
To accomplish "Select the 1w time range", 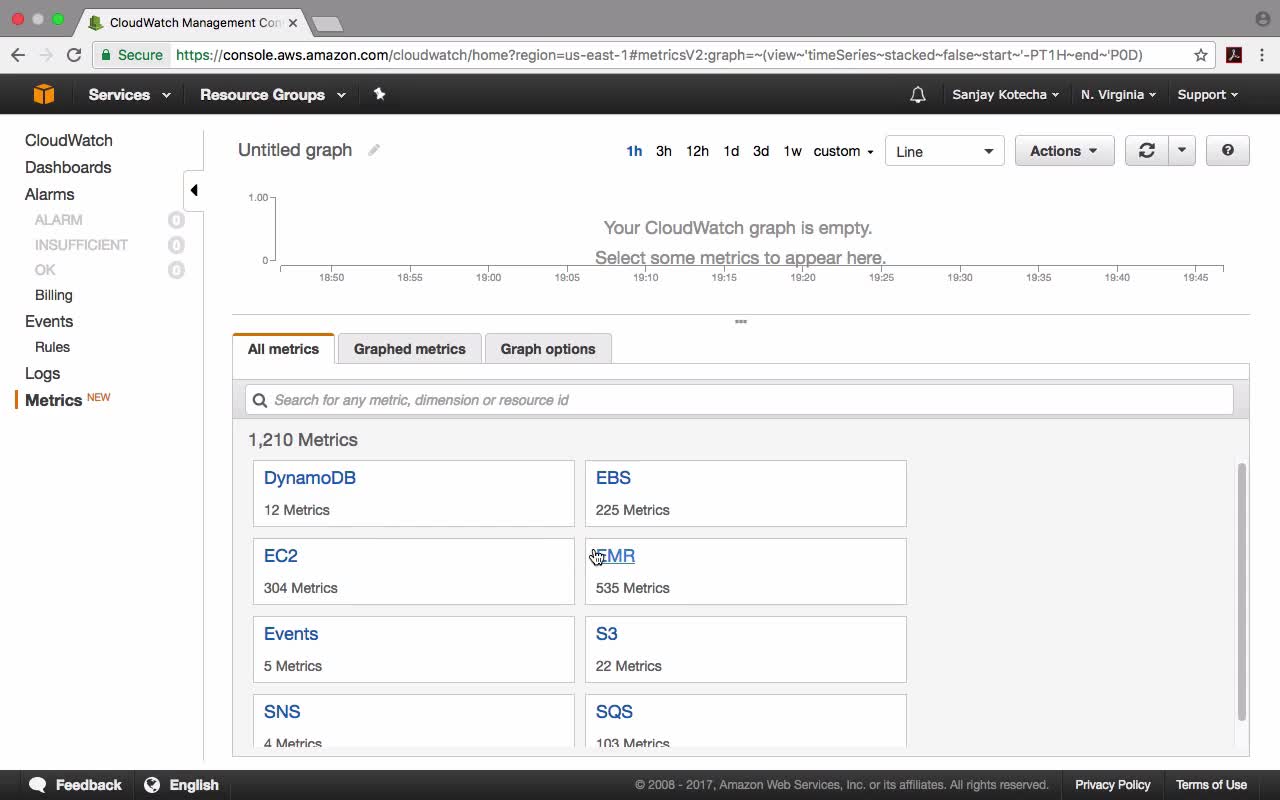I will coord(792,151).
